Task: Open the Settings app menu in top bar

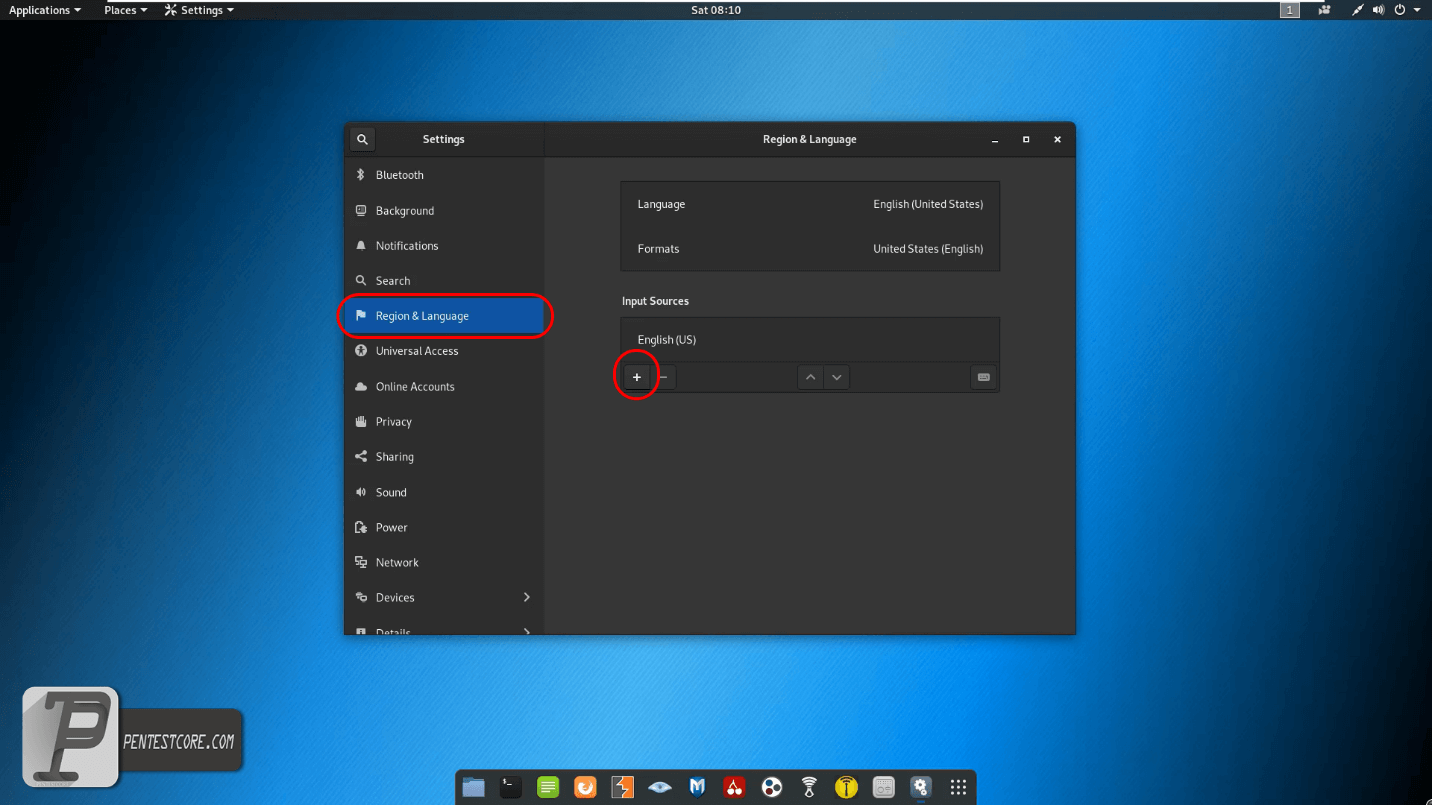Action: point(199,10)
